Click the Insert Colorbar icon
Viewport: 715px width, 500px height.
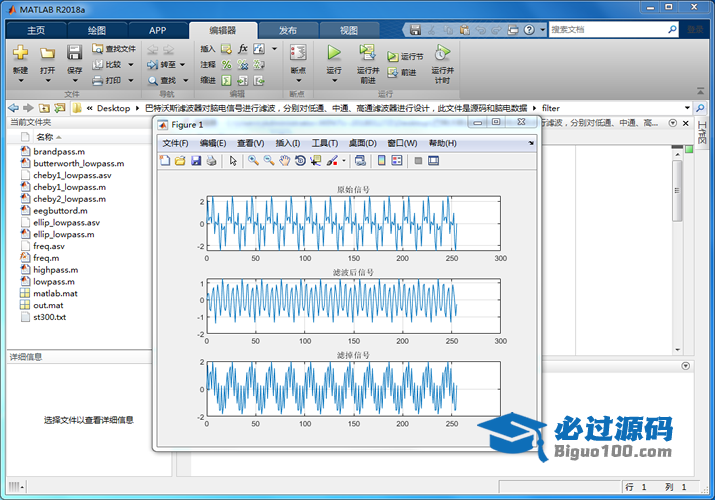[382, 160]
